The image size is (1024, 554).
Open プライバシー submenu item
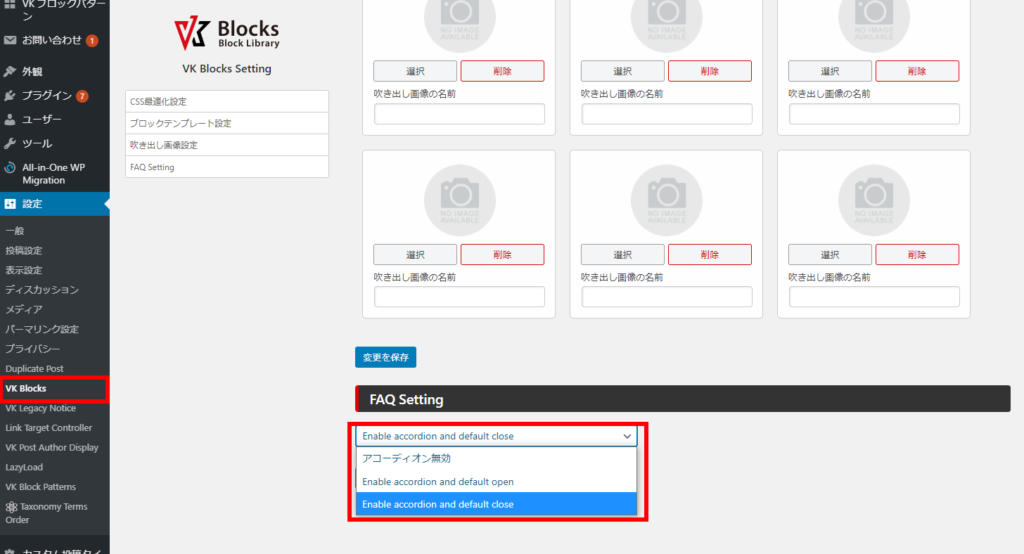(x=33, y=349)
